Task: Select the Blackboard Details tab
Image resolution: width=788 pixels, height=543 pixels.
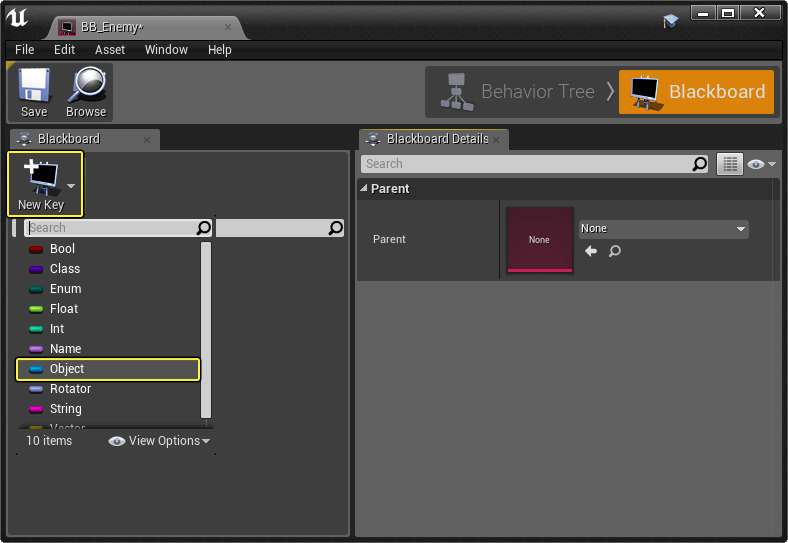Action: click(x=433, y=139)
